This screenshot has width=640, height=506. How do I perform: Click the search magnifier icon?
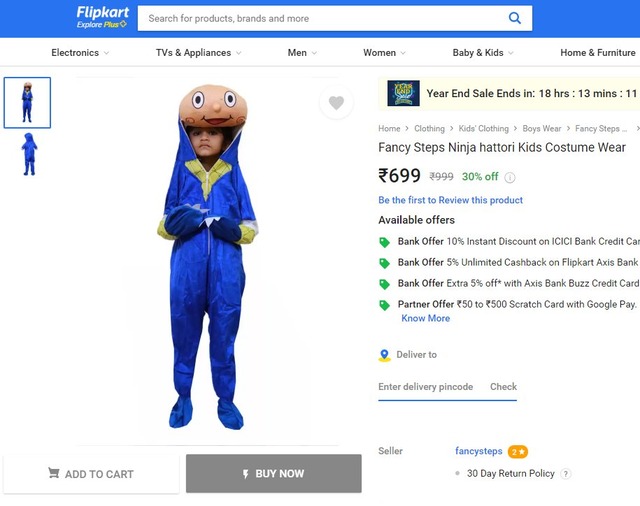515,18
